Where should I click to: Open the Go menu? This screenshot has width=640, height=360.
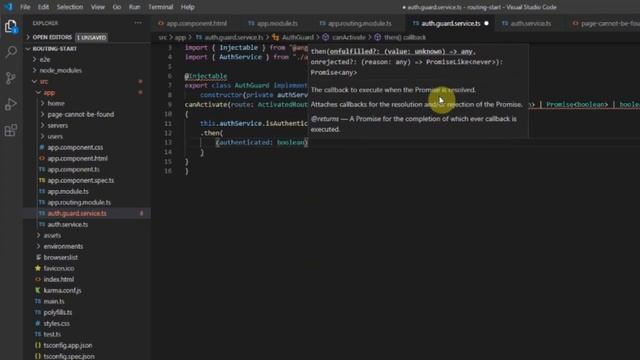click(117, 7)
